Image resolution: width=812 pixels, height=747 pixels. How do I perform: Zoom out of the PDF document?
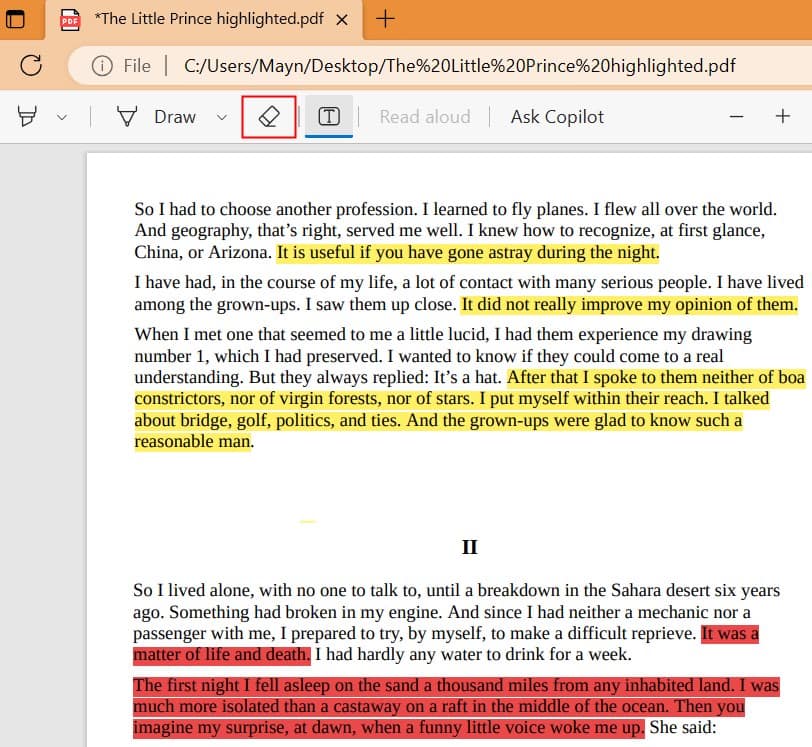tap(736, 117)
